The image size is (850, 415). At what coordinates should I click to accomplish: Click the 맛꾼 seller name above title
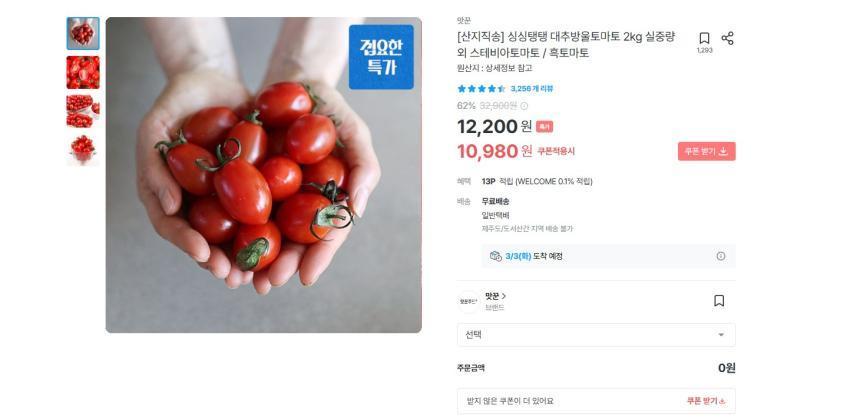[x=464, y=20]
